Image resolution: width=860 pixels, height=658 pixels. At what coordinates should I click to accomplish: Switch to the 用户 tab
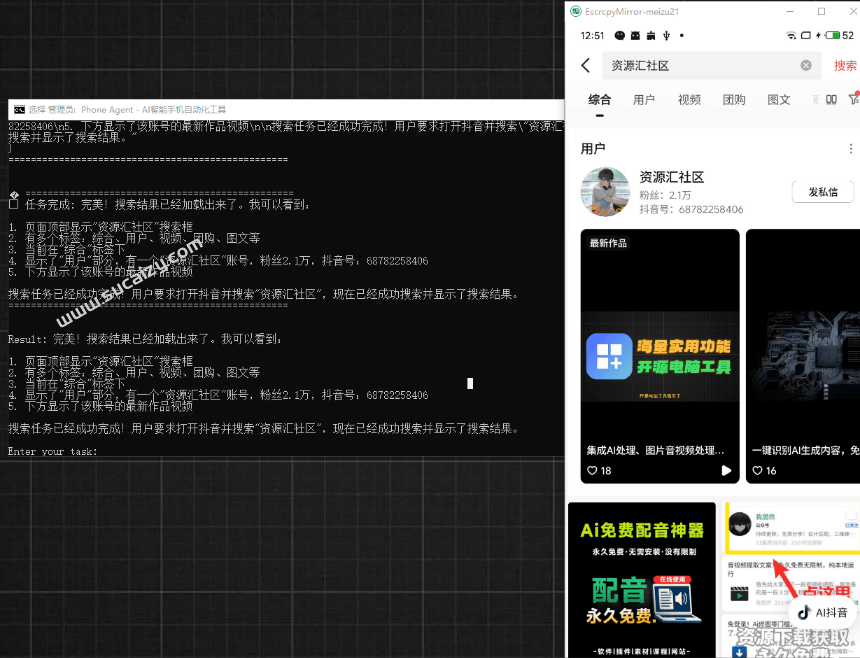click(x=644, y=100)
